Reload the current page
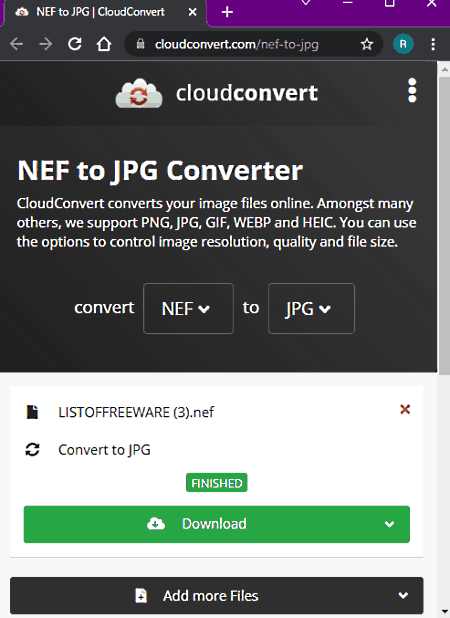The width and height of the screenshot is (450, 618). (x=75, y=44)
